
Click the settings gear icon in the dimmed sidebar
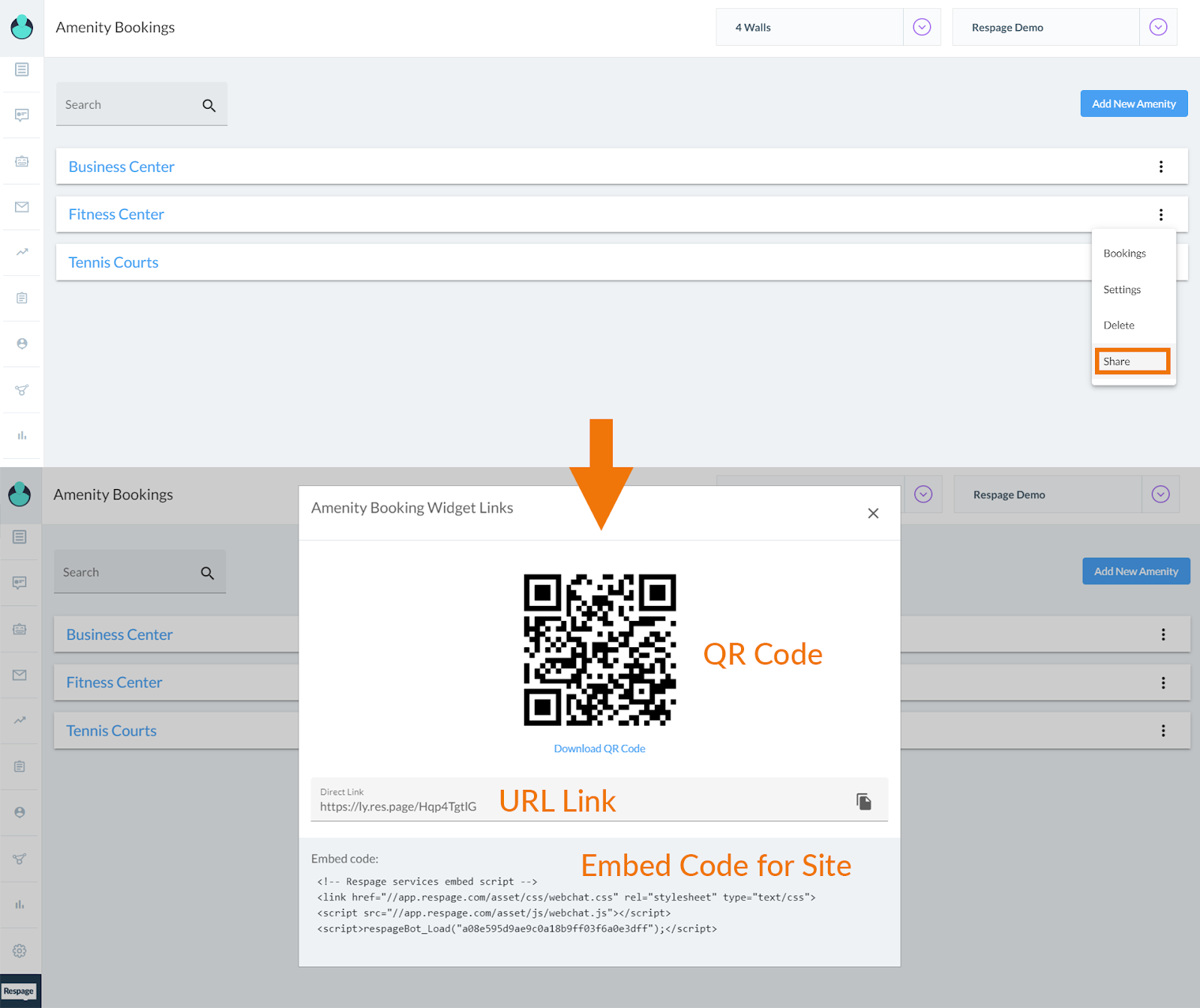coord(19,951)
